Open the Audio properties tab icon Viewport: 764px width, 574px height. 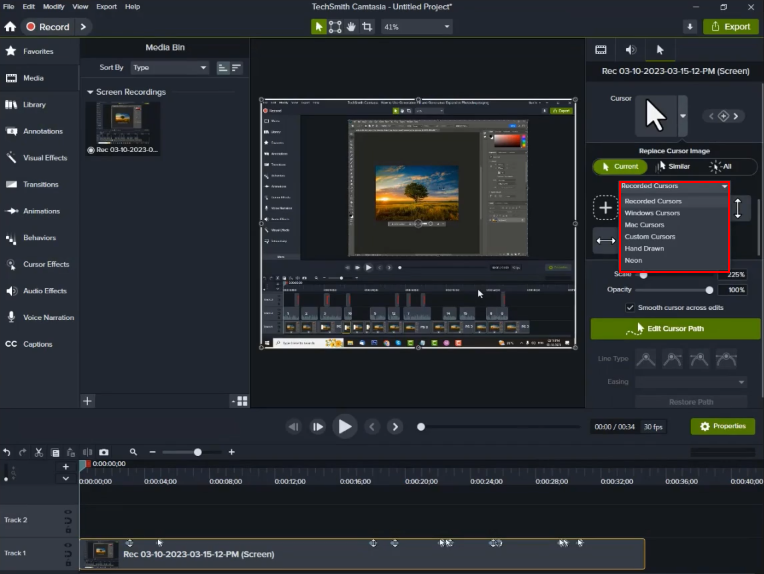click(x=630, y=49)
